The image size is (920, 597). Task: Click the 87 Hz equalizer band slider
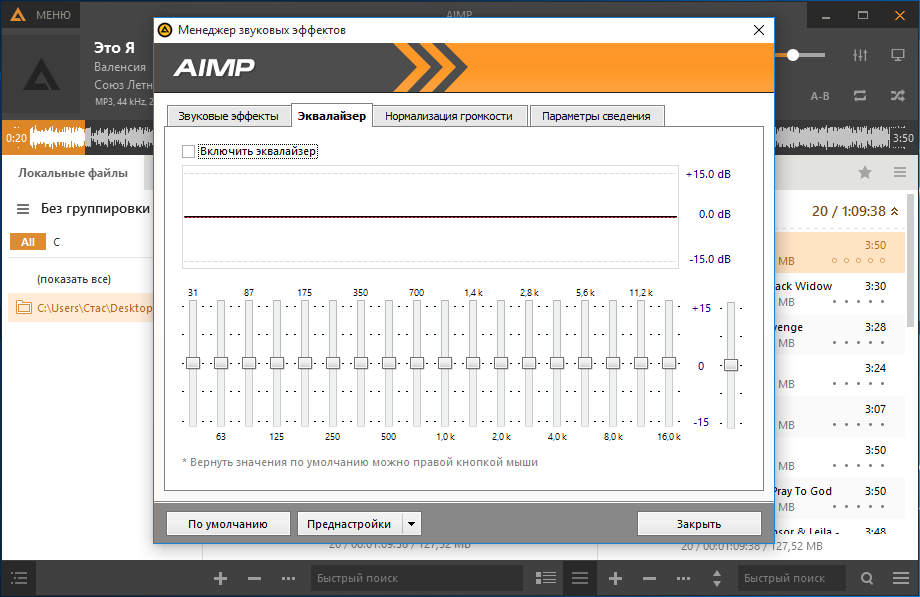tap(249, 363)
